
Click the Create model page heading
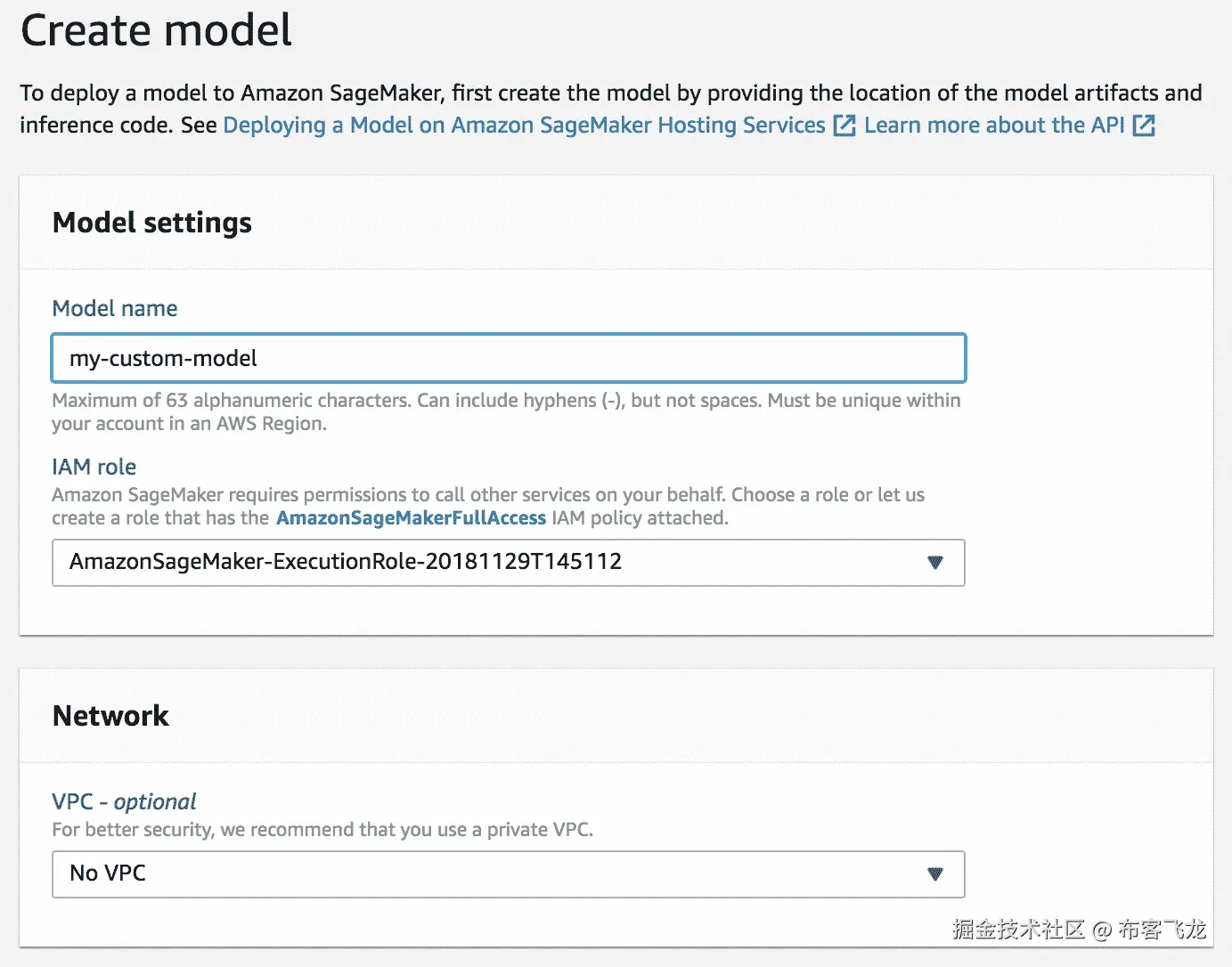tap(156, 31)
